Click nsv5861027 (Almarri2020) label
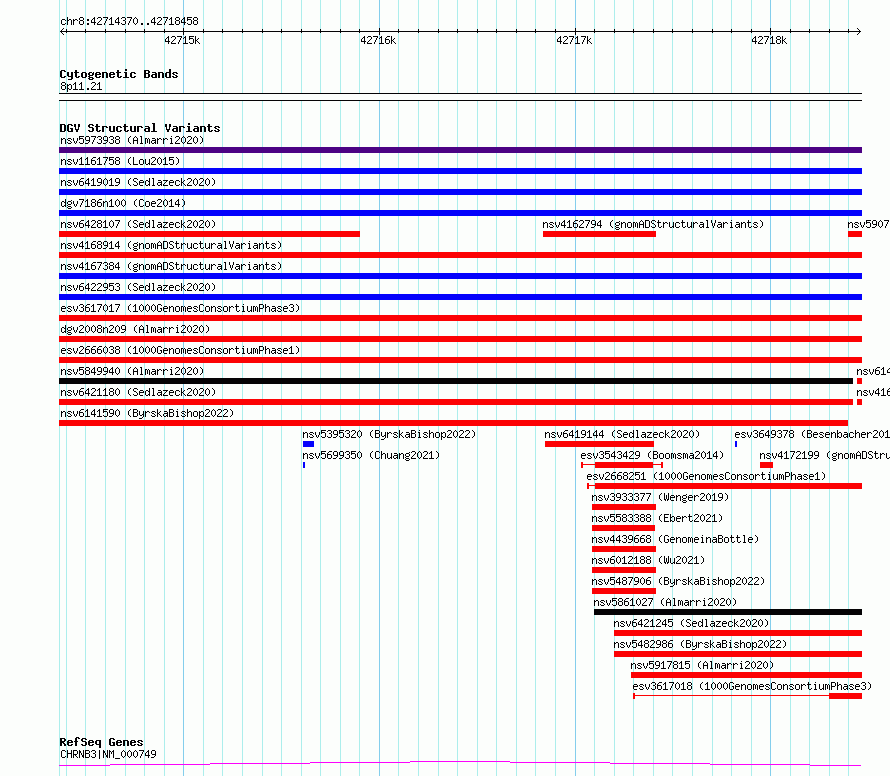 point(665,602)
